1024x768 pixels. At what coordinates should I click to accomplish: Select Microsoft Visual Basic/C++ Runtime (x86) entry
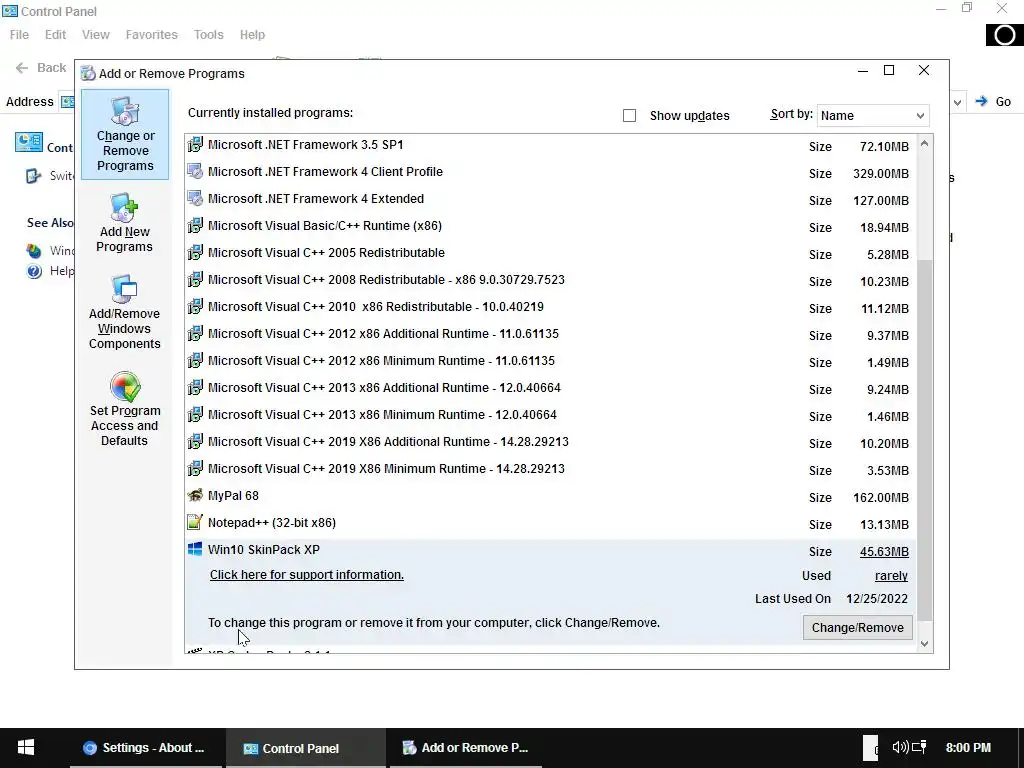point(550,227)
